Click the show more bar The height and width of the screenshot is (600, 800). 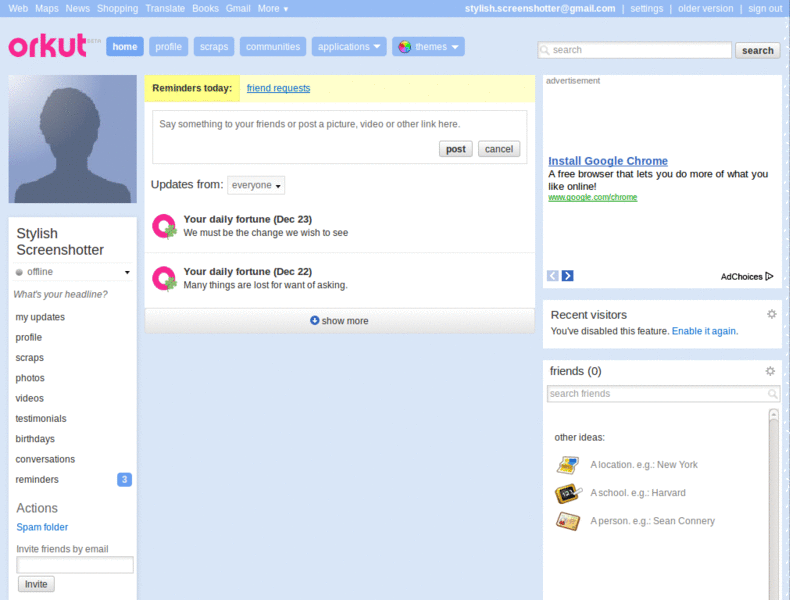tap(340, 321)
